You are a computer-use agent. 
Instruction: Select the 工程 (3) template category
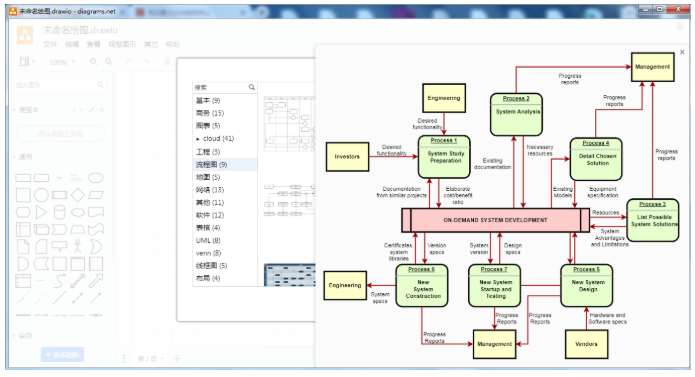225,152
